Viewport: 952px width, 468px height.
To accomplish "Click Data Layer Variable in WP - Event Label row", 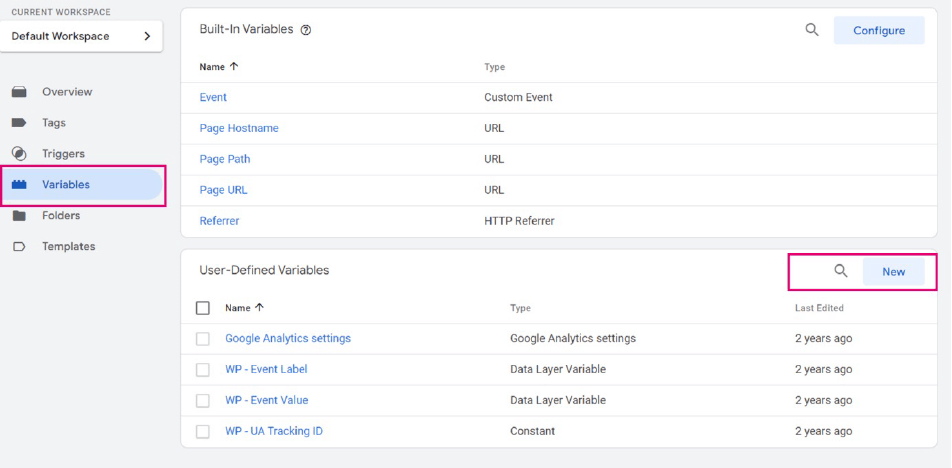I will coord(558,369).
